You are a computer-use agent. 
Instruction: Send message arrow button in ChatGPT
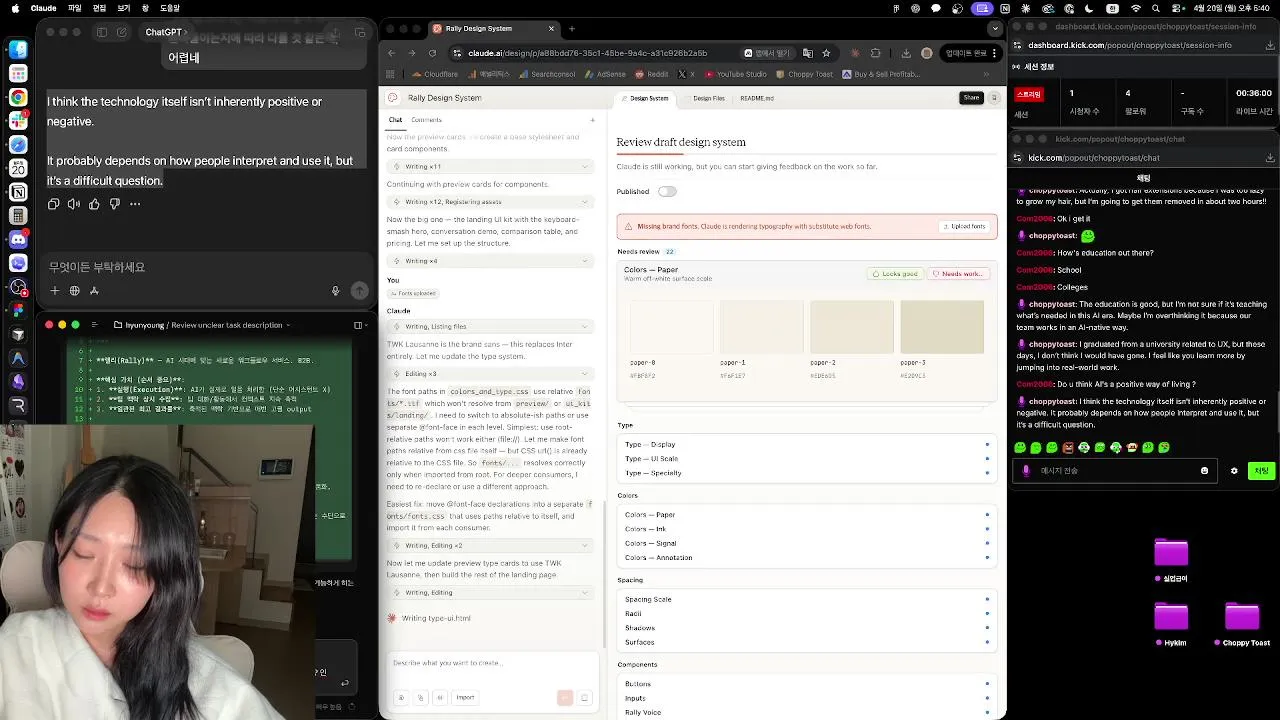[360, 291]
